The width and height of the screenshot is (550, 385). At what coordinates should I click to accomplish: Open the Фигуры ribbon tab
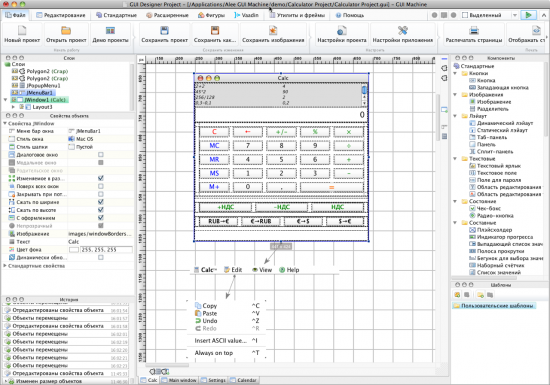click(x=211, y=15)
